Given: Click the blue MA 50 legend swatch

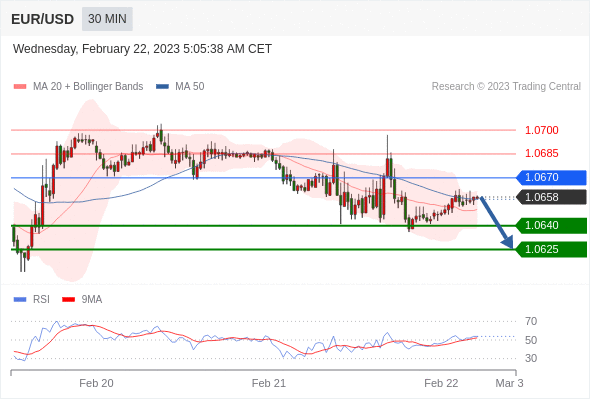Looking at the screenshot, I should [x=163, y=87].
